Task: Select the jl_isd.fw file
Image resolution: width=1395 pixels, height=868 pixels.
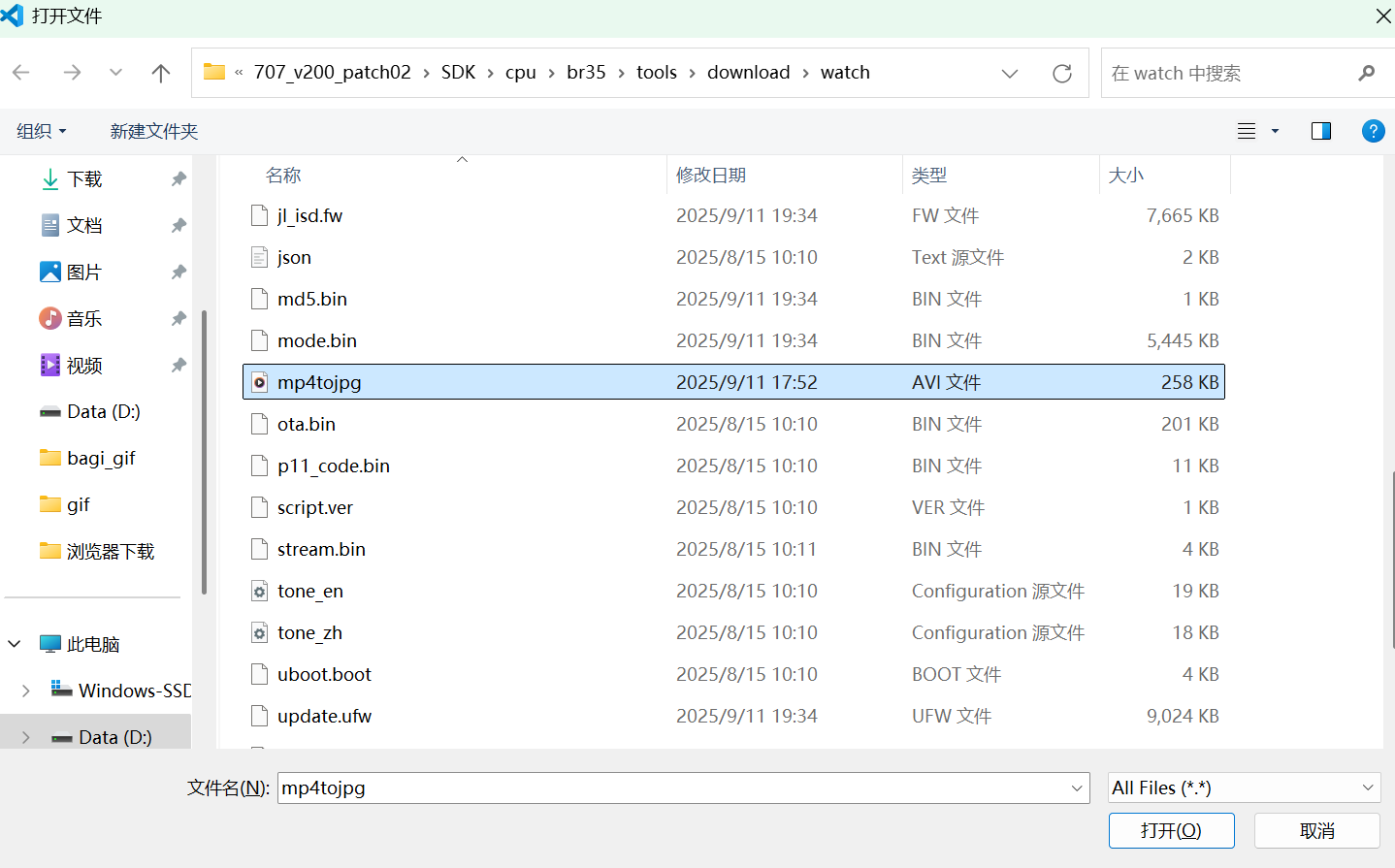Action: tap(733, 215)
